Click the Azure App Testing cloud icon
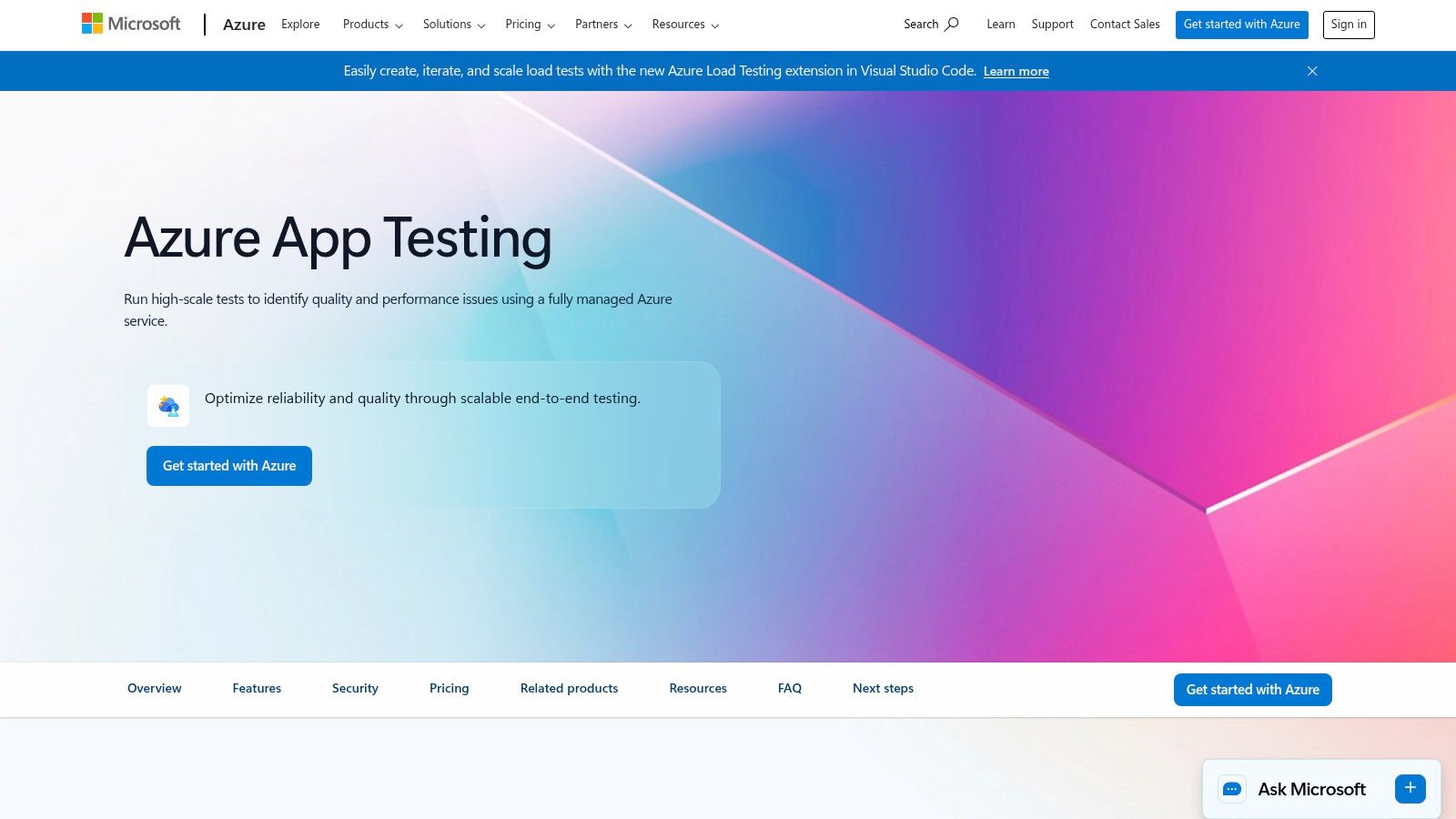Image resolution: width=1456 pixels, height=819 pixels. tap(168, 406)
